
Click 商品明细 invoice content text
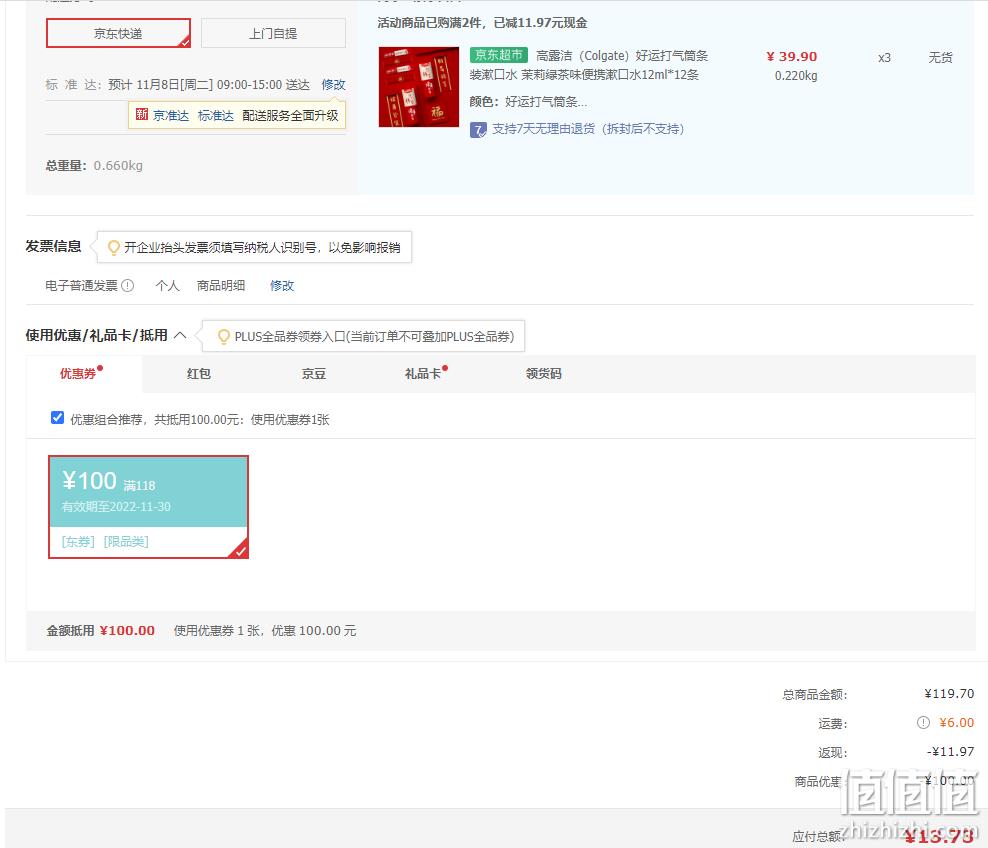pyautogui.click(x=221, y=285)
